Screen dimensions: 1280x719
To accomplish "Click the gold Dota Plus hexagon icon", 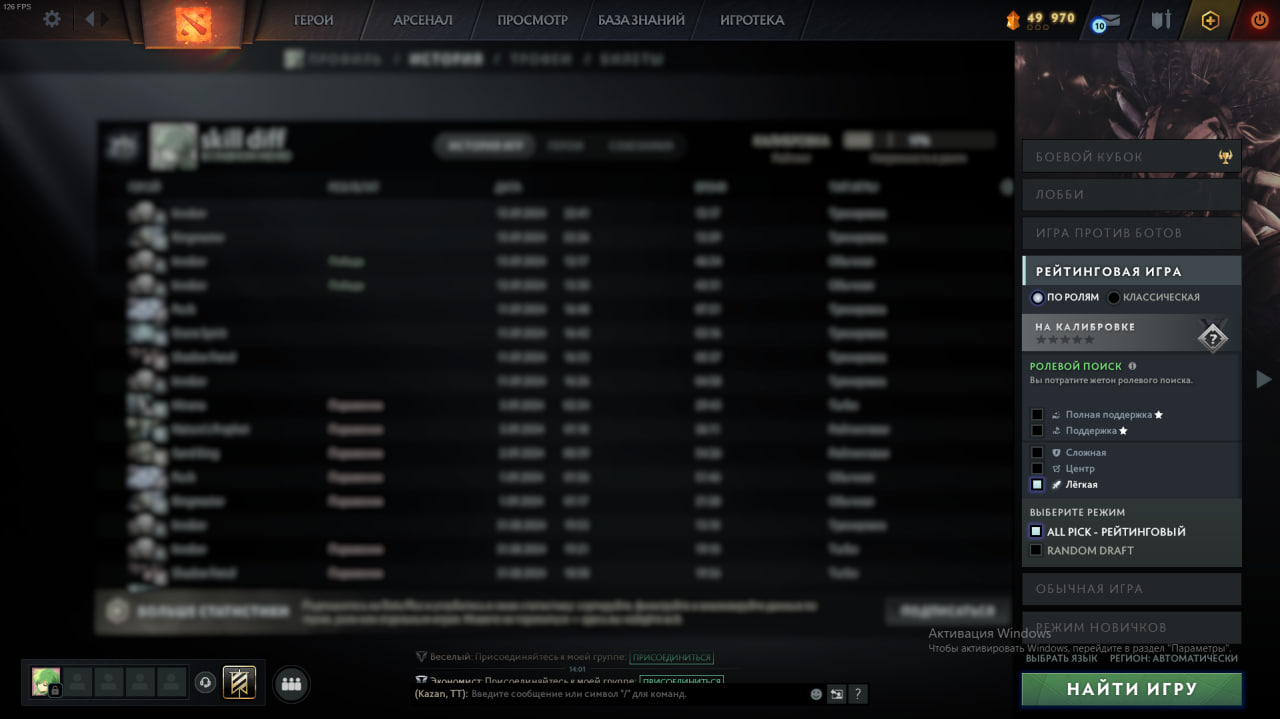I will tap(1210, 20).
